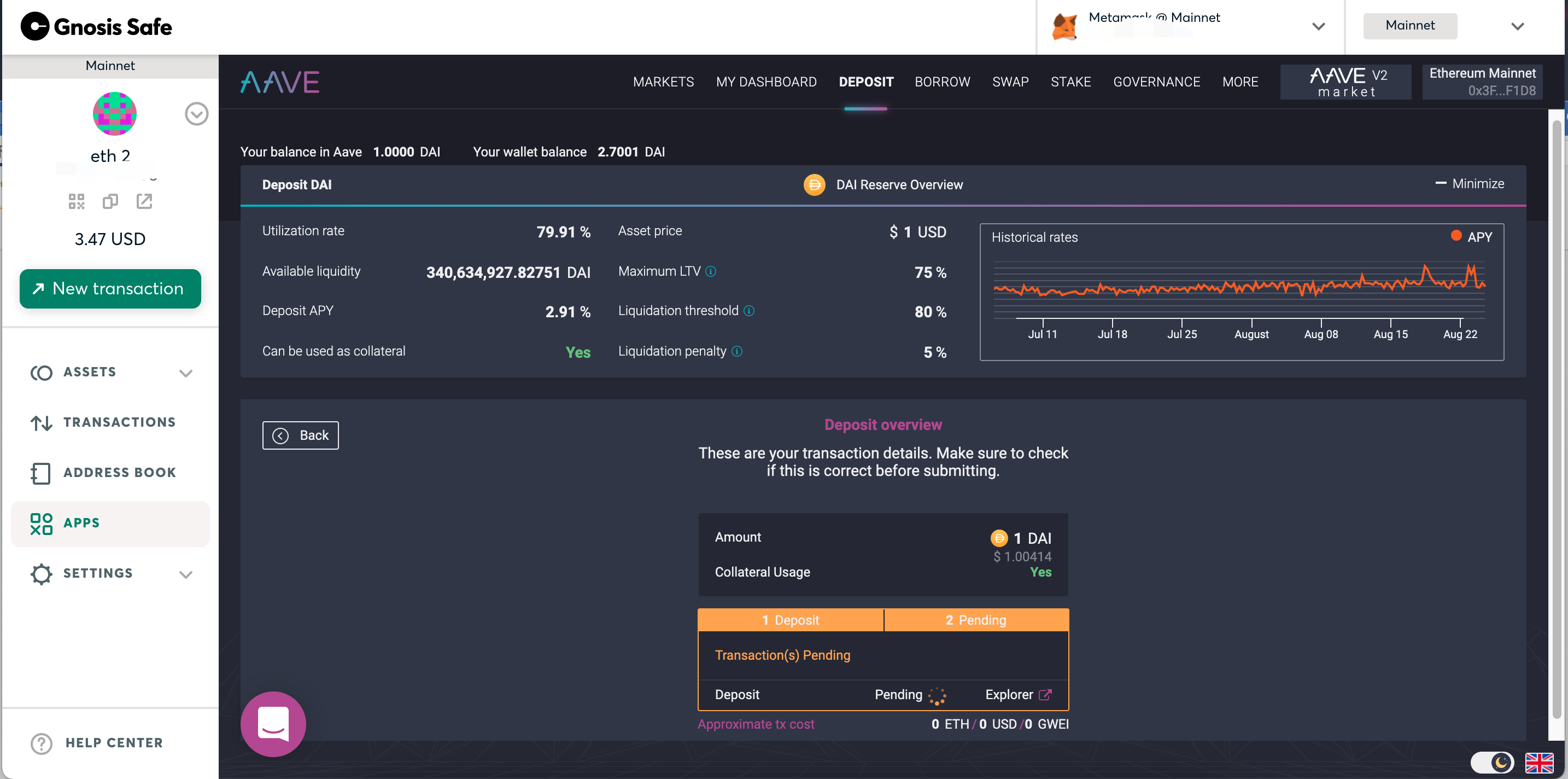Open the safe QR code icon
The image size is (1568, 779).
point(77,202)
